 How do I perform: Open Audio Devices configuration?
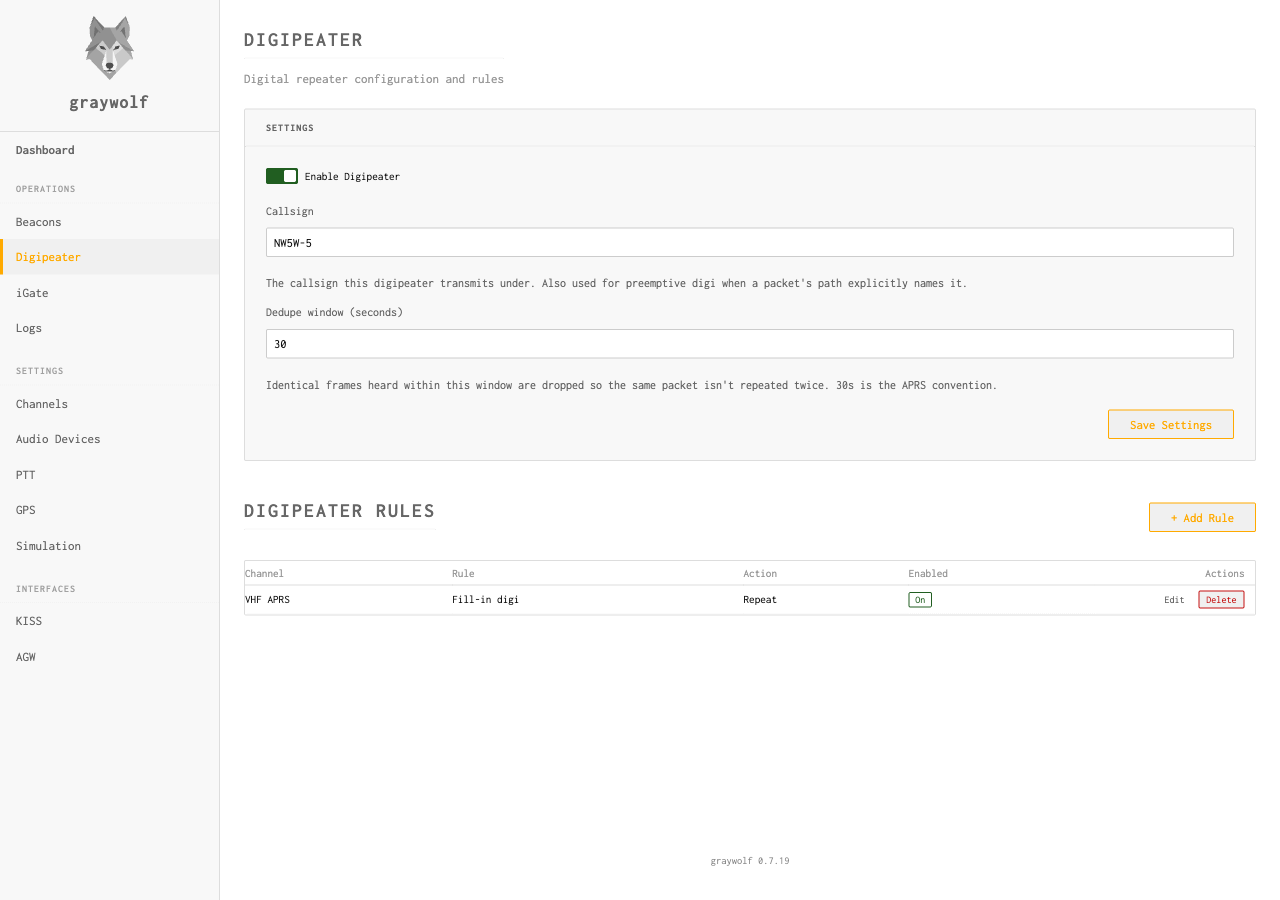58,439
